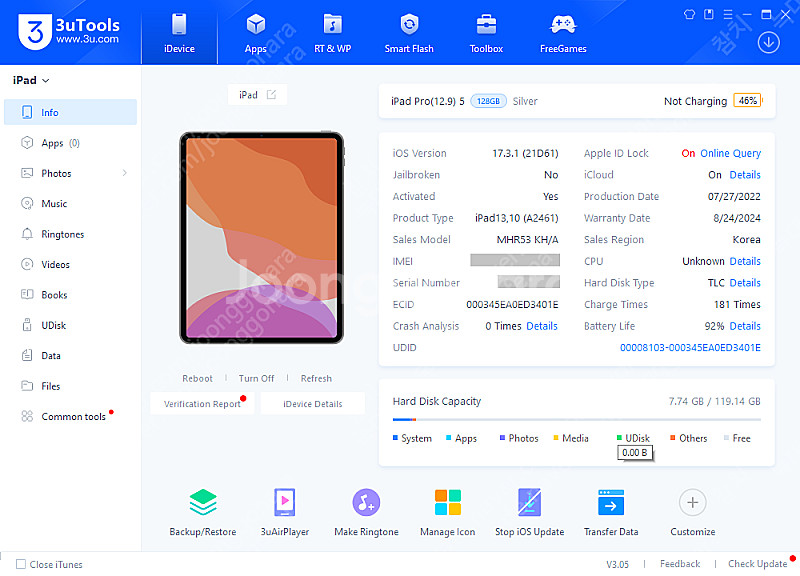Toggle the Close iTunes checkbox
800x576 pixels.
pos(21,564)
